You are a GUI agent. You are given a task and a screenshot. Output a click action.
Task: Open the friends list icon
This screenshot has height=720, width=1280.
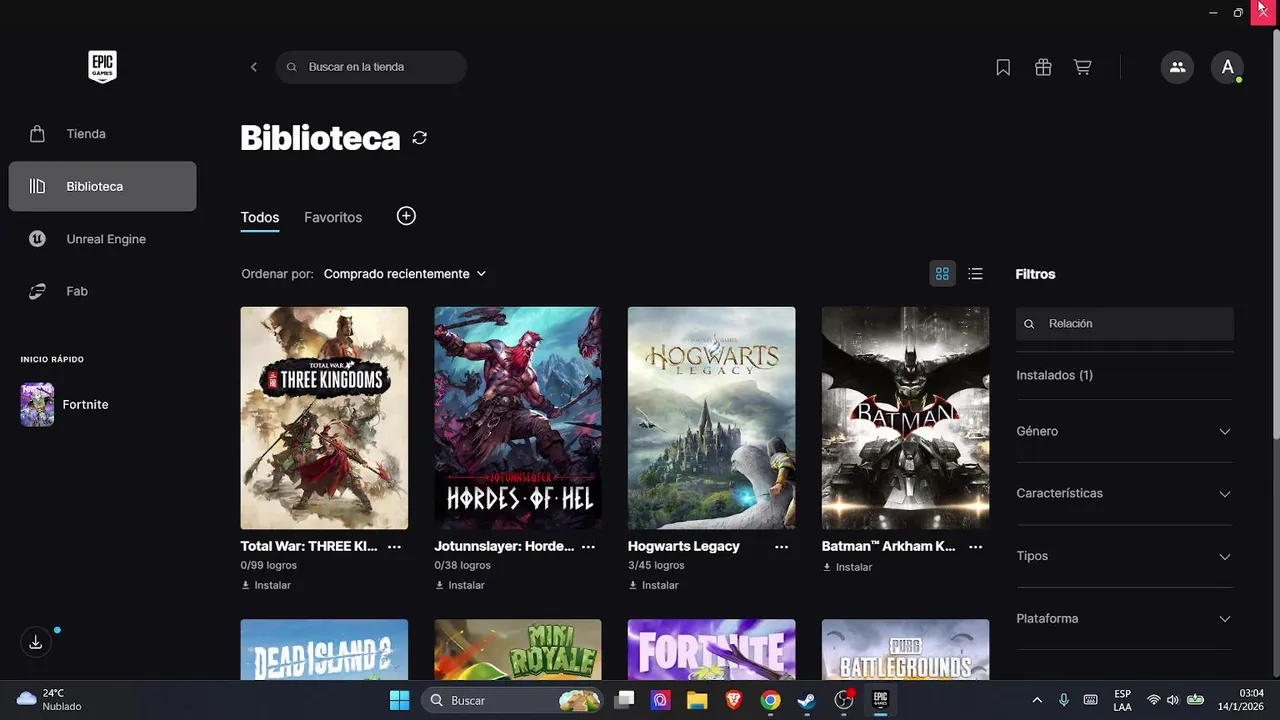[1177, 67]
